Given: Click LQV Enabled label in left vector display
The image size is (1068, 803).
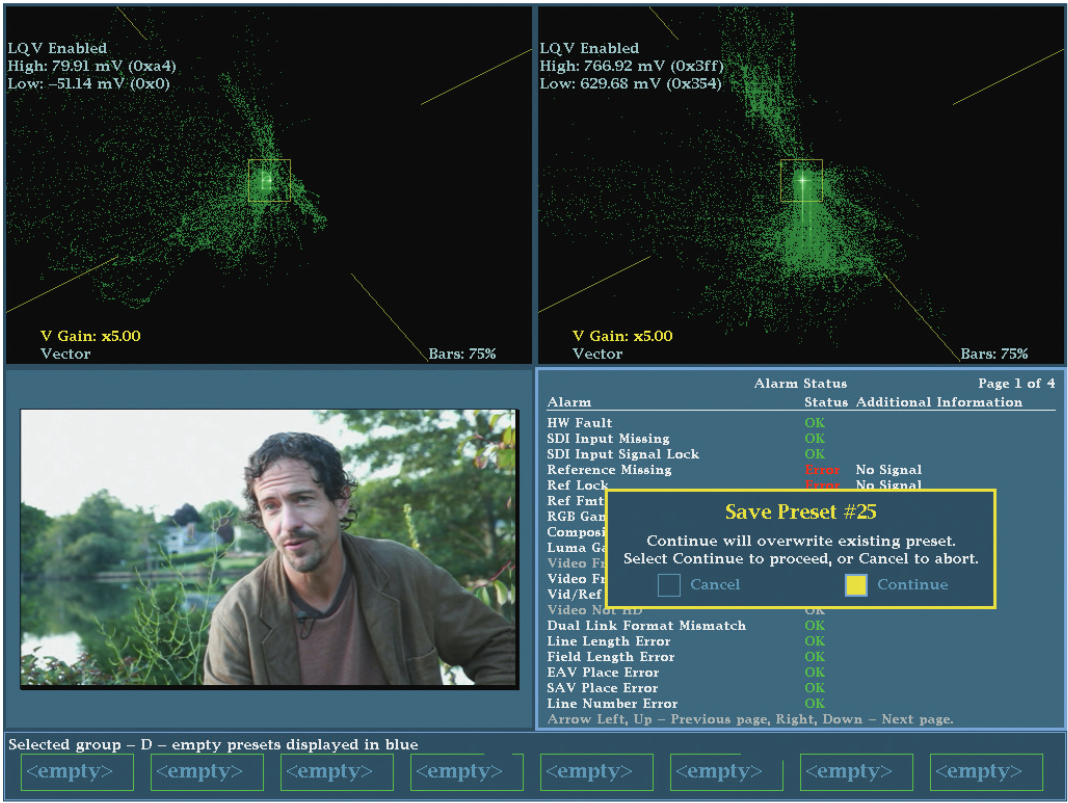Looking at the screenshot, I should [57, 48].
